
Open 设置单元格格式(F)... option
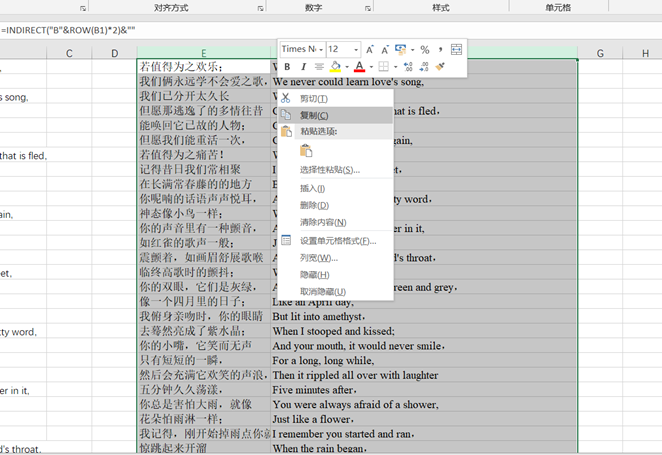pyautogui.click(x=338, y=241)
